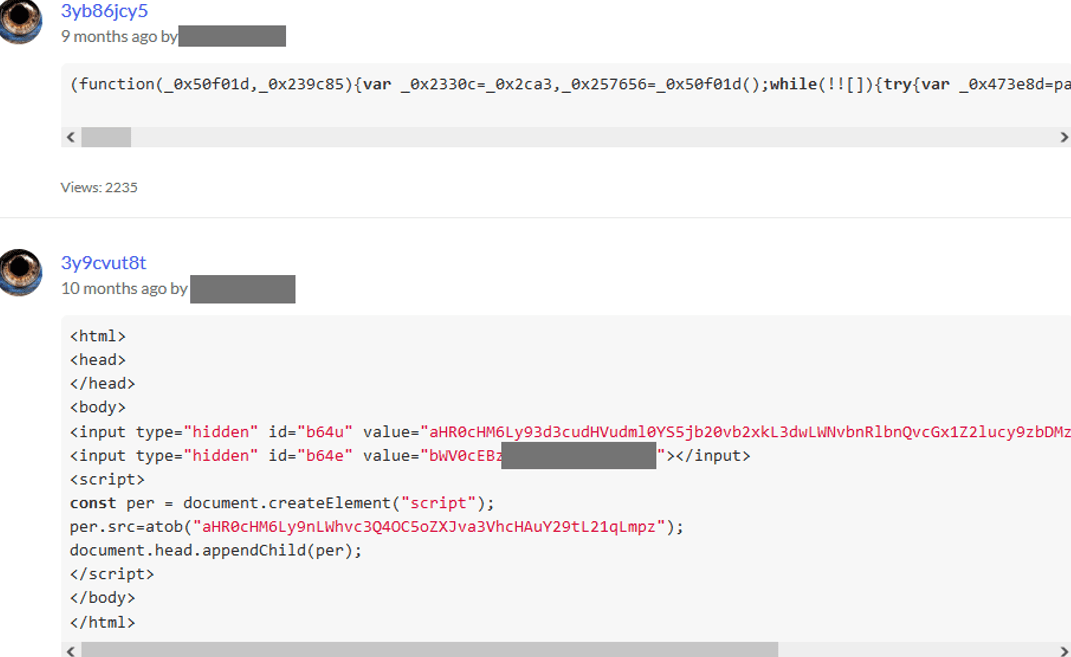Click the closing </script> tag line
Viewport: 1071px width, 657px height.
tap(112, 574)
